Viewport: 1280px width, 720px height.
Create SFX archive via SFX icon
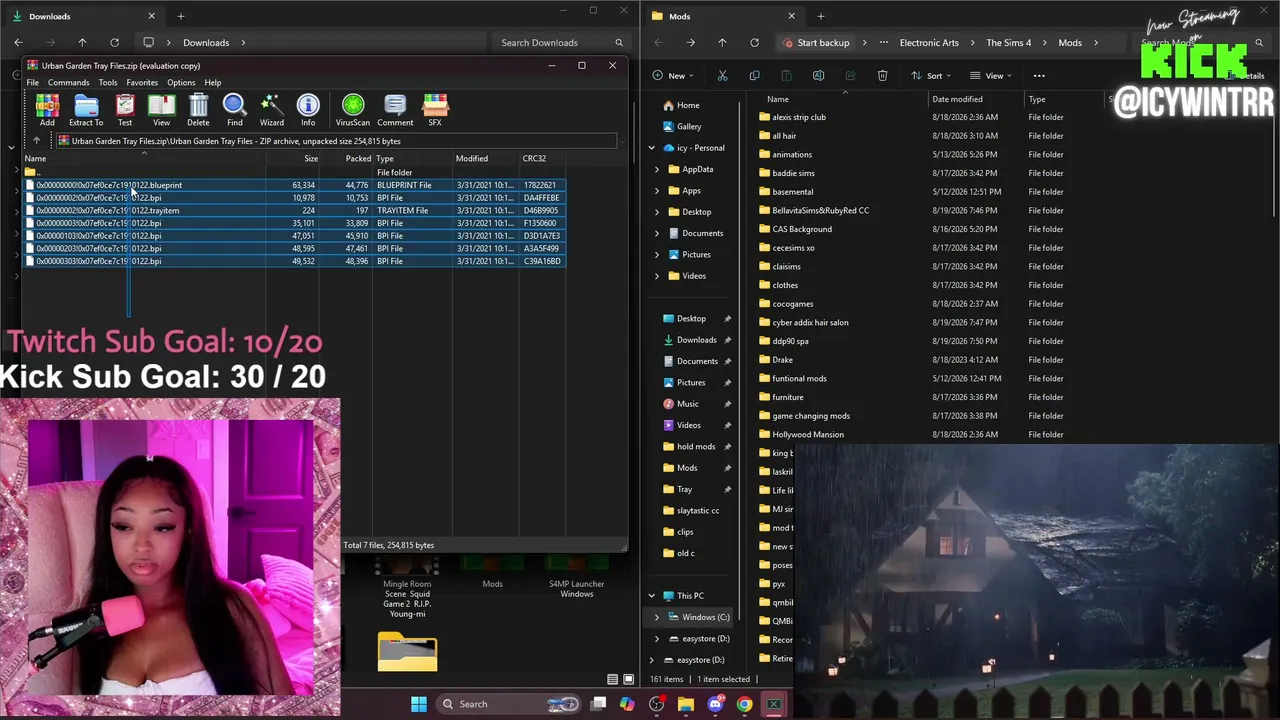point(435,109)
